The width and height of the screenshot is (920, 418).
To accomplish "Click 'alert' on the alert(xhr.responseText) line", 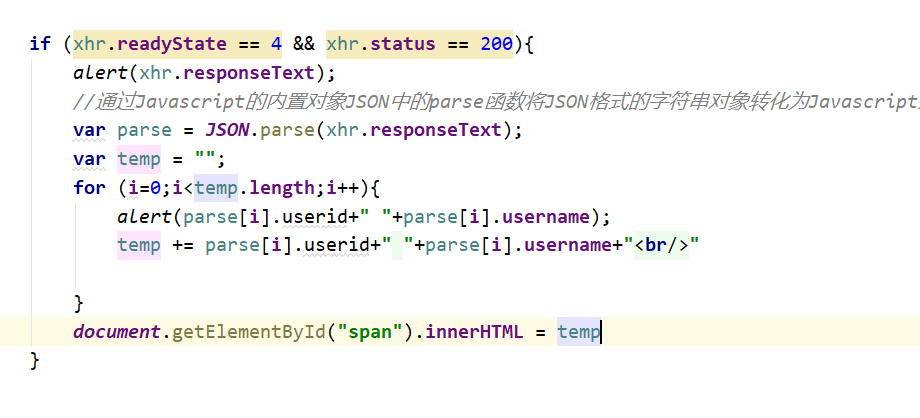I will tap(101, 73).
